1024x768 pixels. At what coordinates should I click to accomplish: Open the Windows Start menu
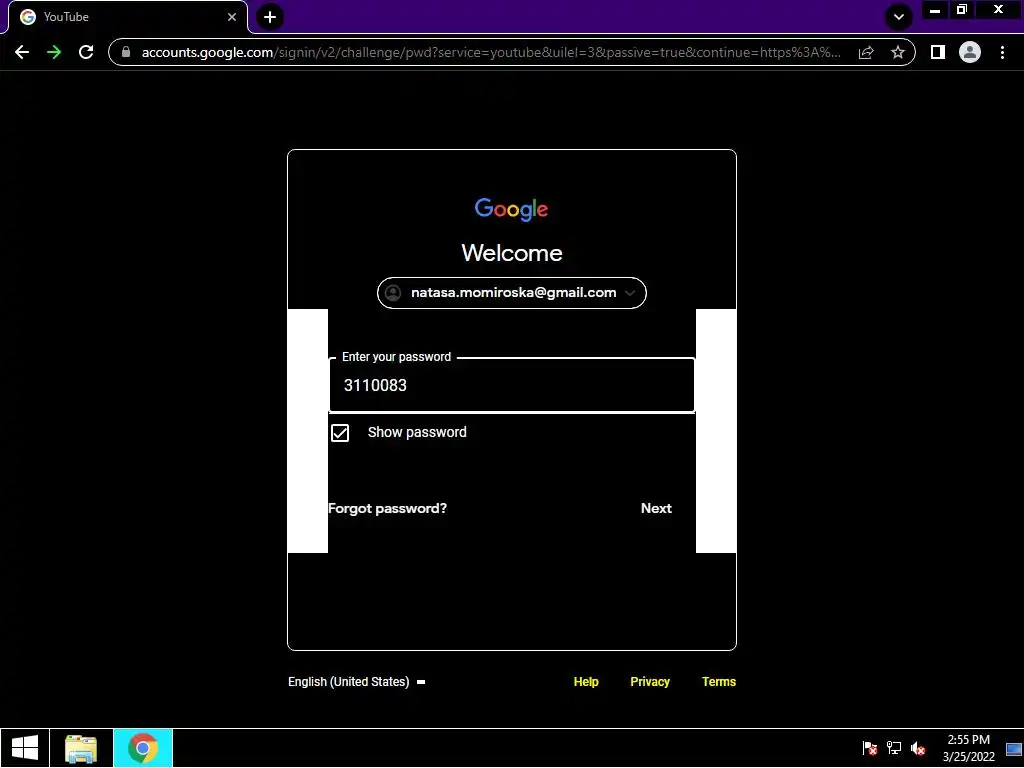tap(25, 748)
